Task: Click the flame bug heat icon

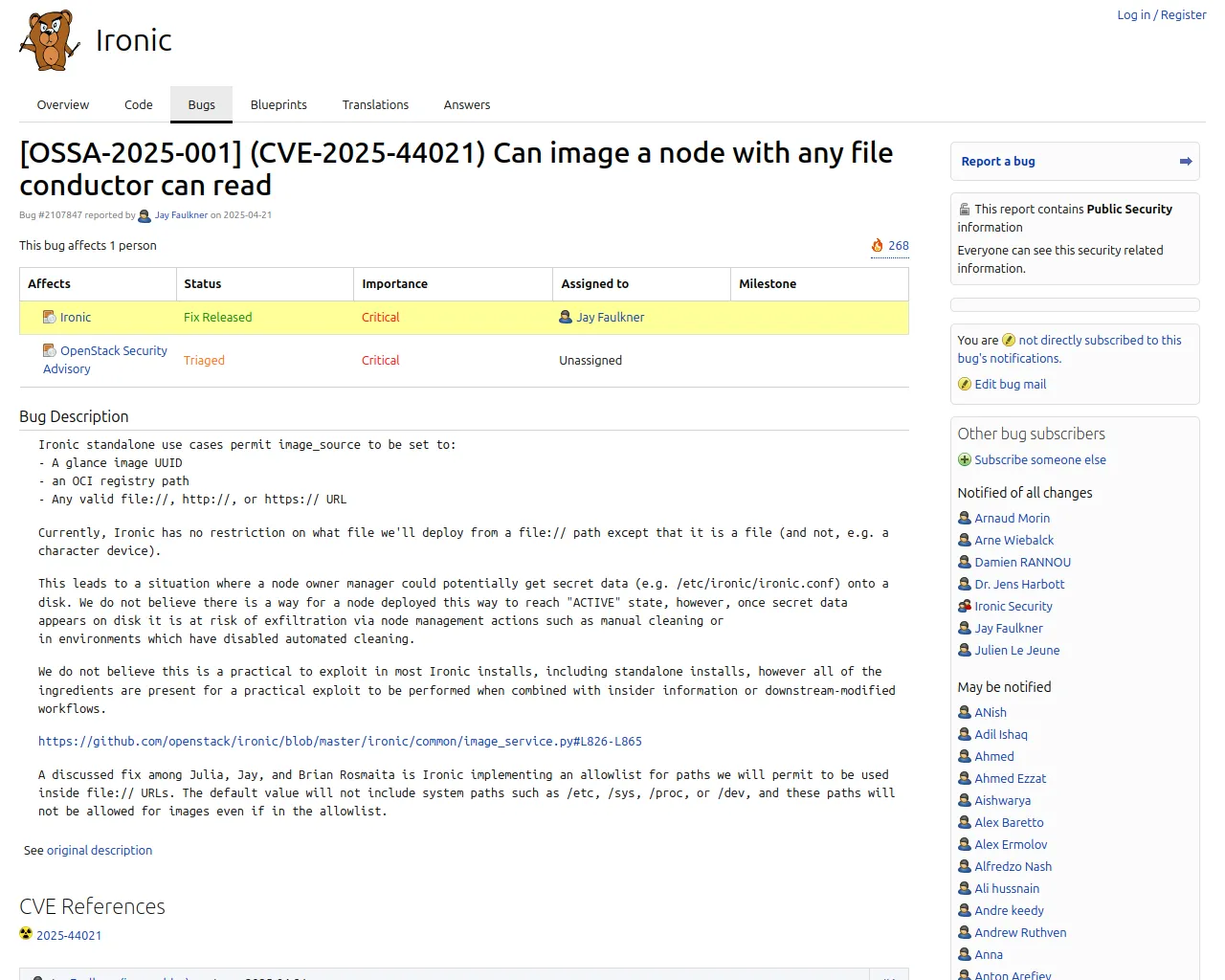Action: click(x=877, y=246)
